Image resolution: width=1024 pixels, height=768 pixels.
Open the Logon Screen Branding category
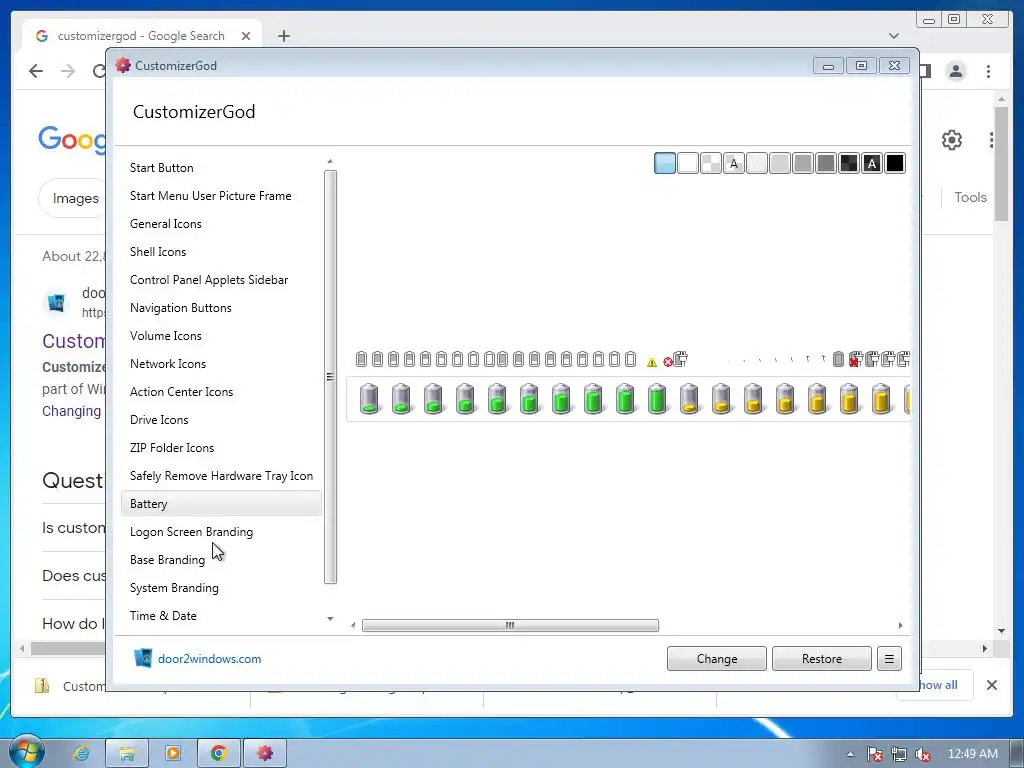tap(191, 532)
